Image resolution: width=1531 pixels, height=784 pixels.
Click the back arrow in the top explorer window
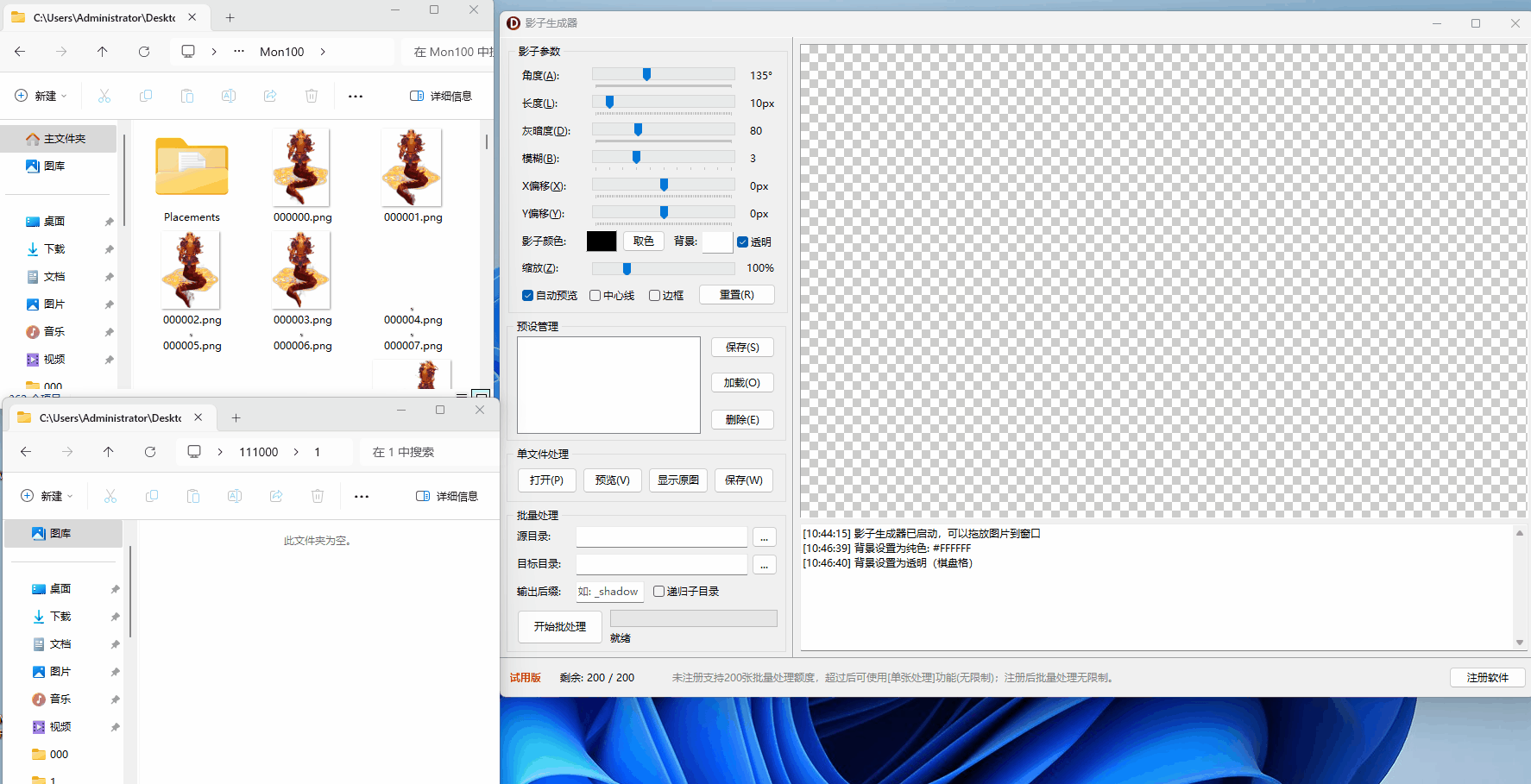20,52
